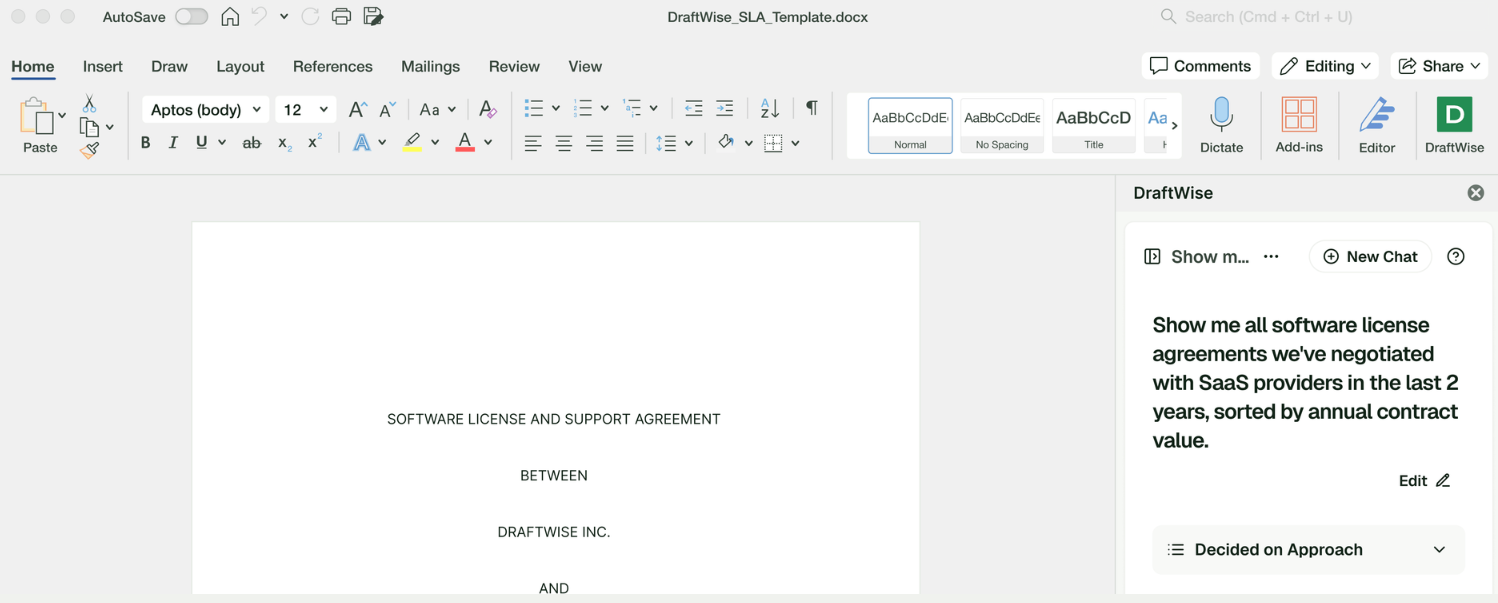Show or hide paragraph marks

click(x=812, y=108)
